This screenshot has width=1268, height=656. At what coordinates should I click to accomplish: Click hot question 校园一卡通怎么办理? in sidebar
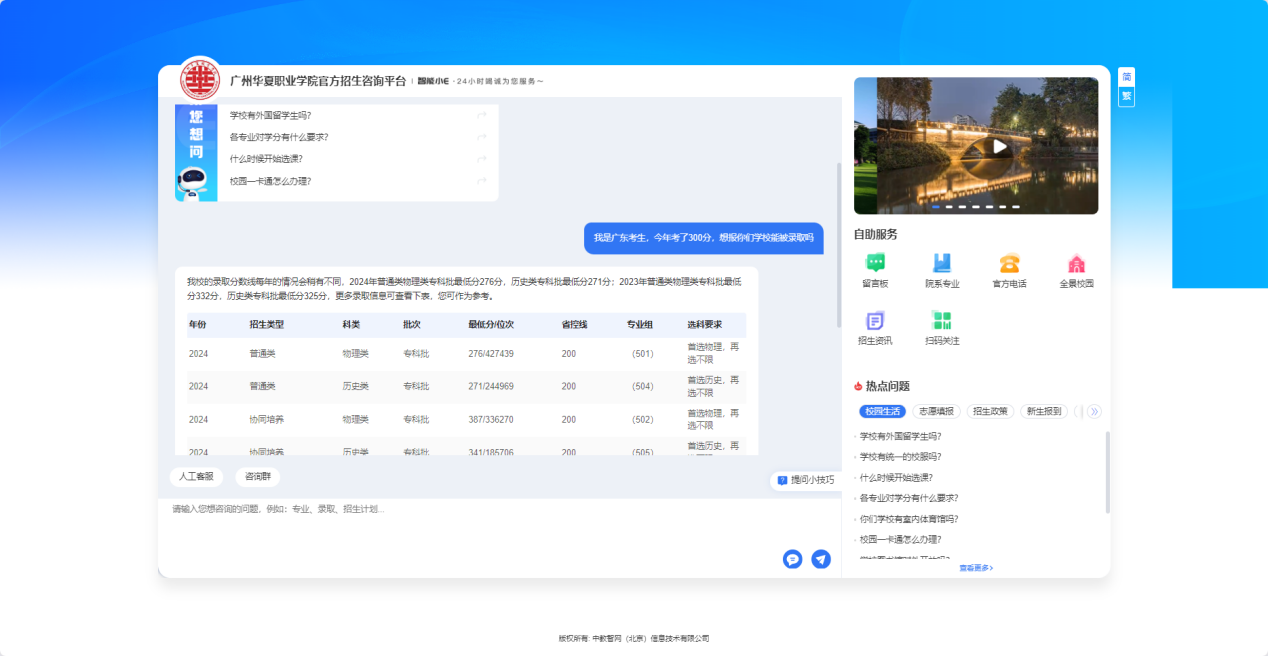900,539
